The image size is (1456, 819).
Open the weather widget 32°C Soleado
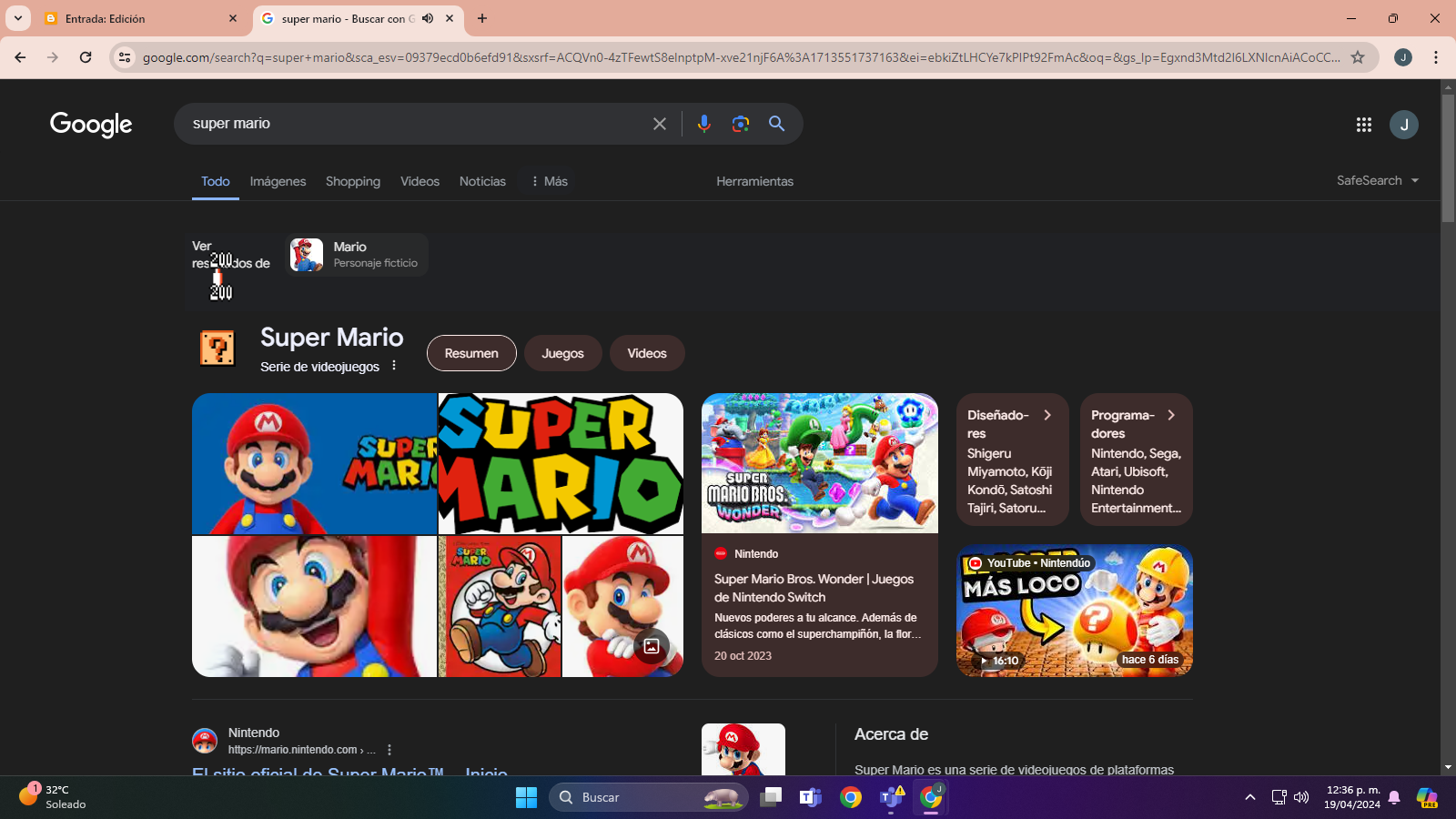(x=52, y=796)
